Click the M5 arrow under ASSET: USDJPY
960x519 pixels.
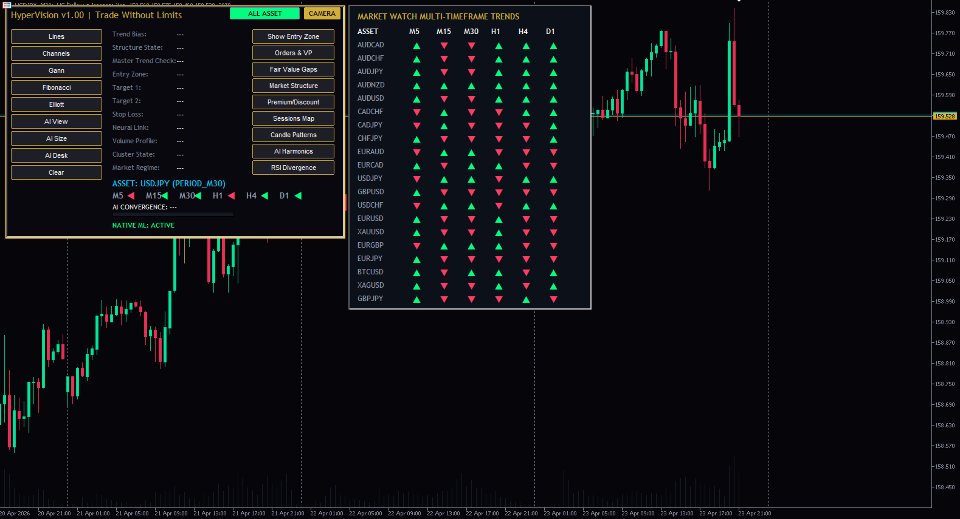point(130,196)
